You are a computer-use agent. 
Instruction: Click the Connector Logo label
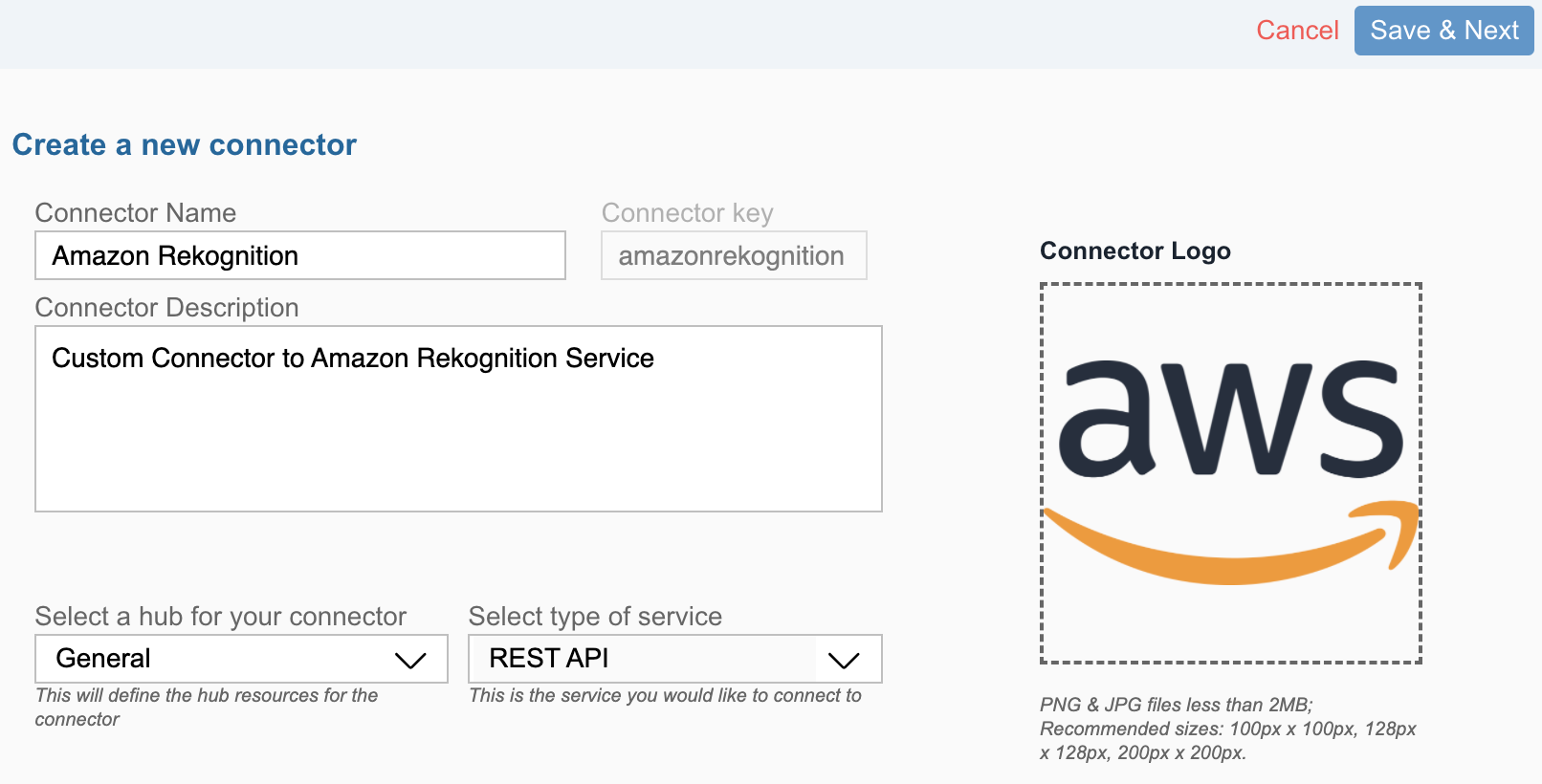(x=1135, y=250)
